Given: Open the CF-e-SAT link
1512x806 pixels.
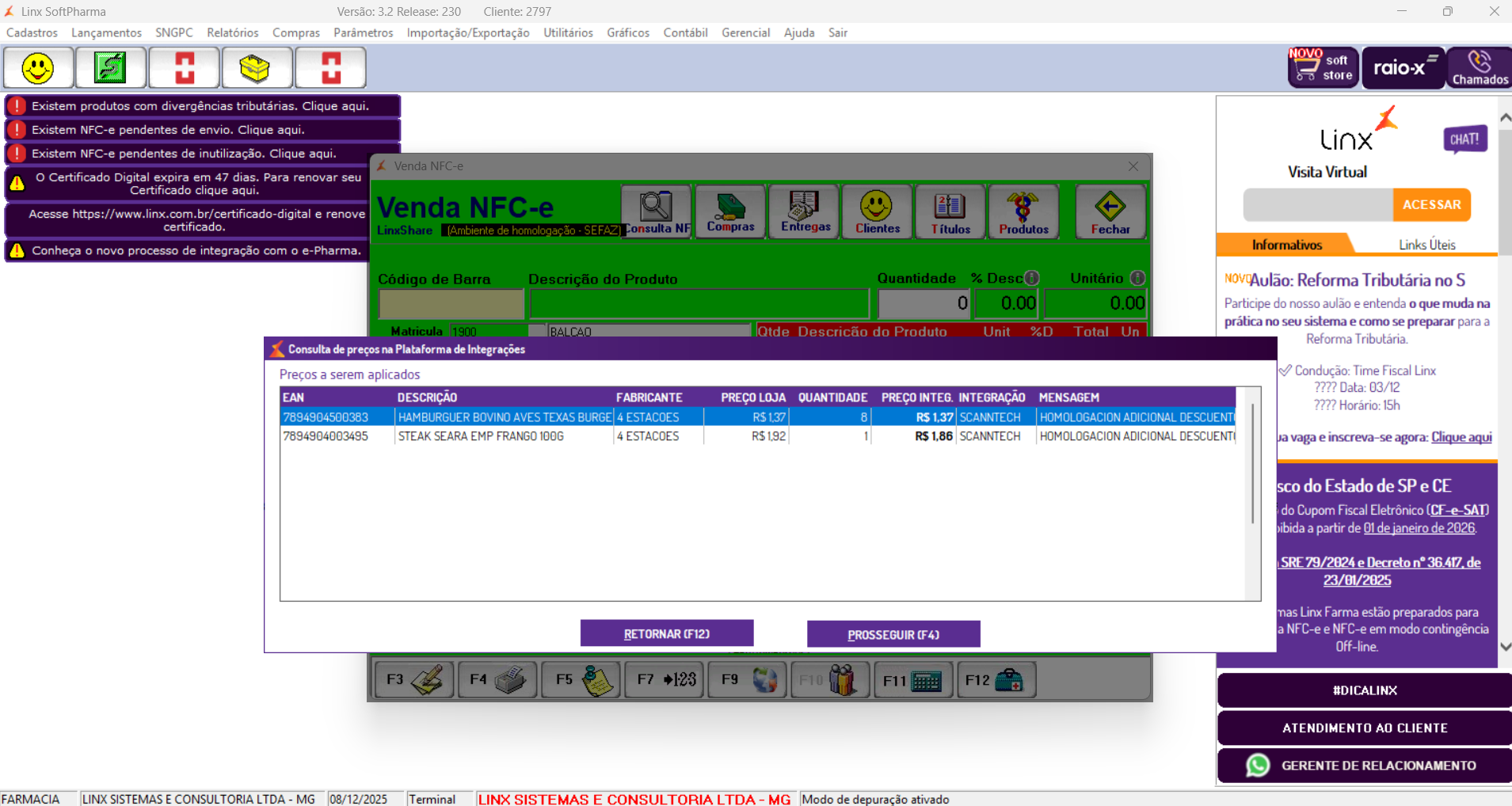Looking at the screenshot, I should point(1459,510).
